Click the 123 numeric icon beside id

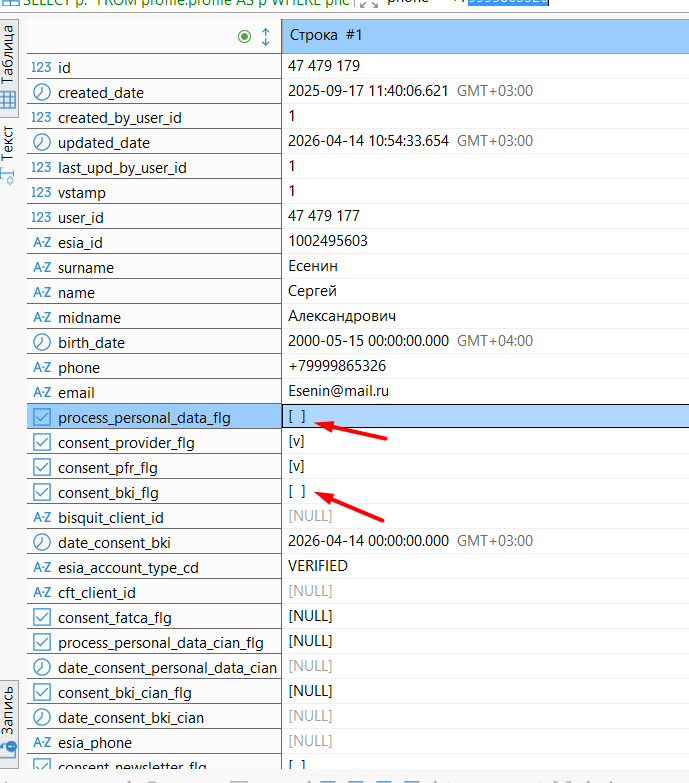(41, 67)
